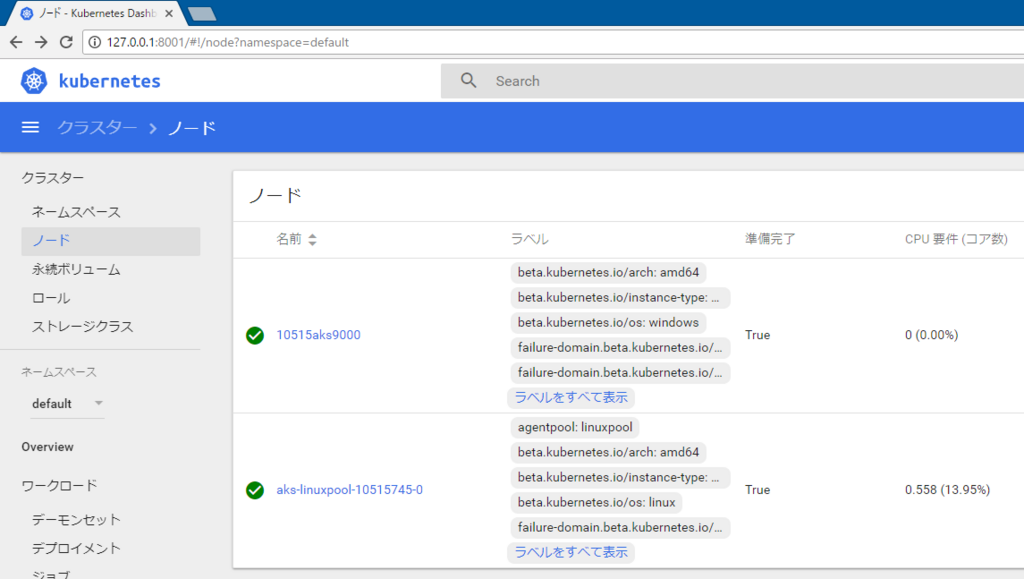Open ロール in sidebar
Viewport: 1024px width, 579px height.
pos(51,298)
